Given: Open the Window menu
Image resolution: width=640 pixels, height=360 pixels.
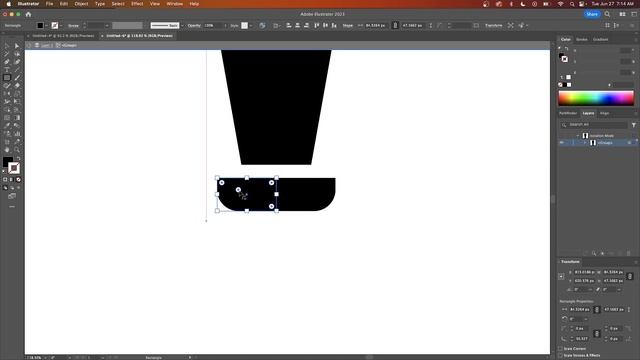Looking at the screenshot, I should point(175,4).
